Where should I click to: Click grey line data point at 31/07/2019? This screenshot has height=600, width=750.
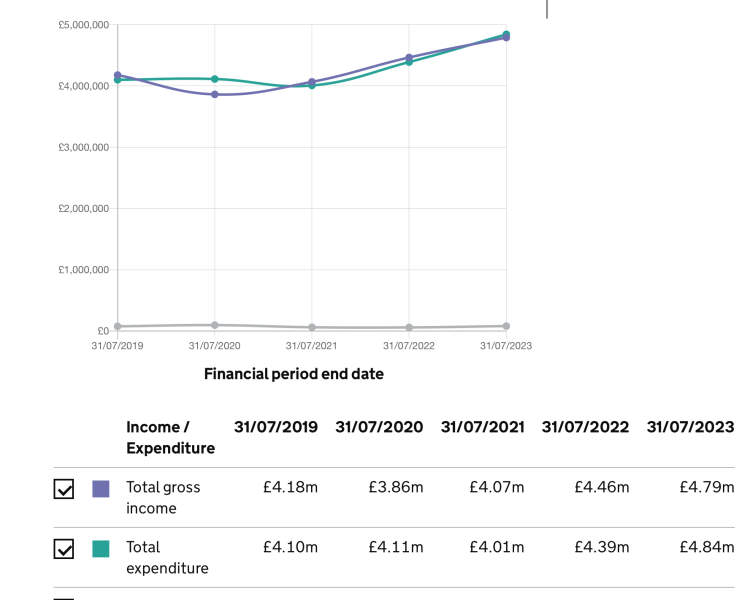tap(118, 326)
